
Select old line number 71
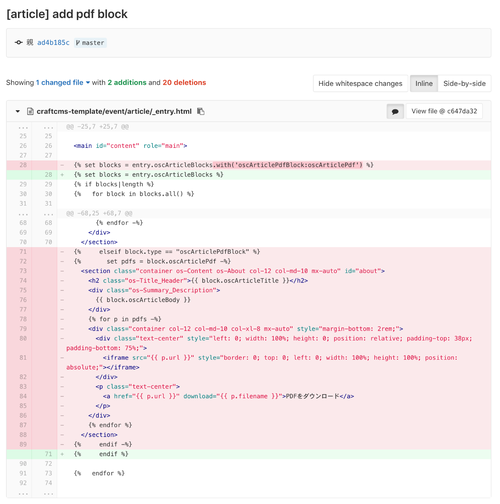point(23,252)
